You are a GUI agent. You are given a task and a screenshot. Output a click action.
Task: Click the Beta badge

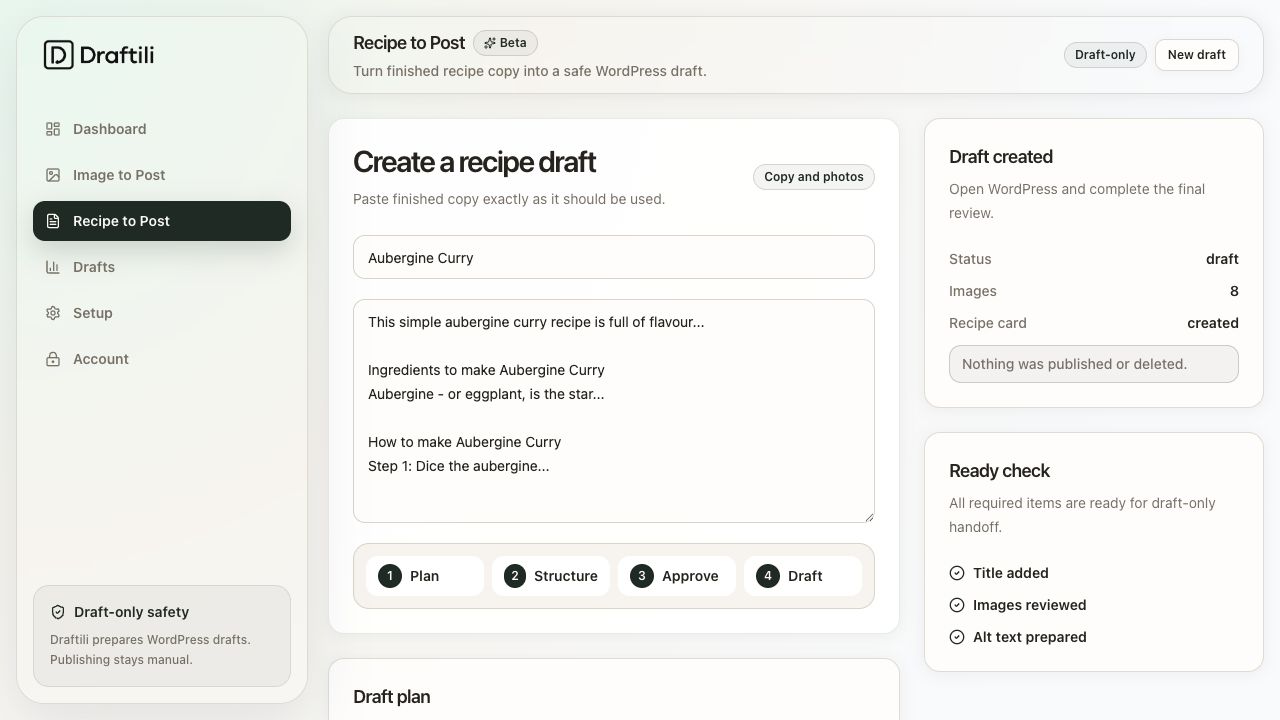pyautogui.click(x=506, y=43)
